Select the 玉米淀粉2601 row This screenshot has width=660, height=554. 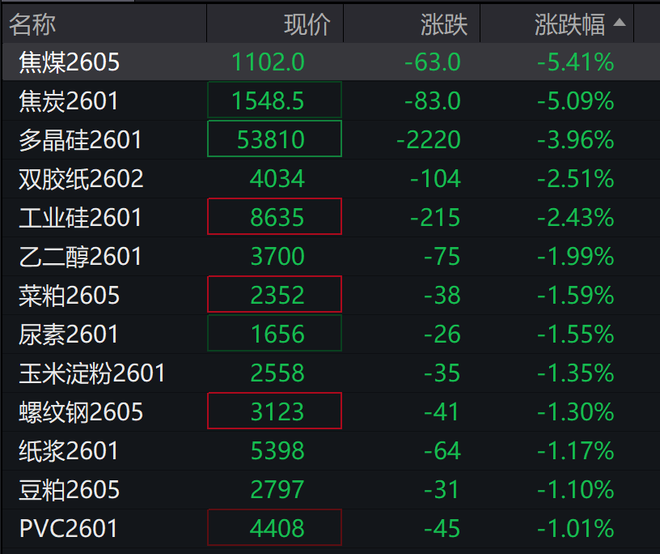click(x=92, y=373)
